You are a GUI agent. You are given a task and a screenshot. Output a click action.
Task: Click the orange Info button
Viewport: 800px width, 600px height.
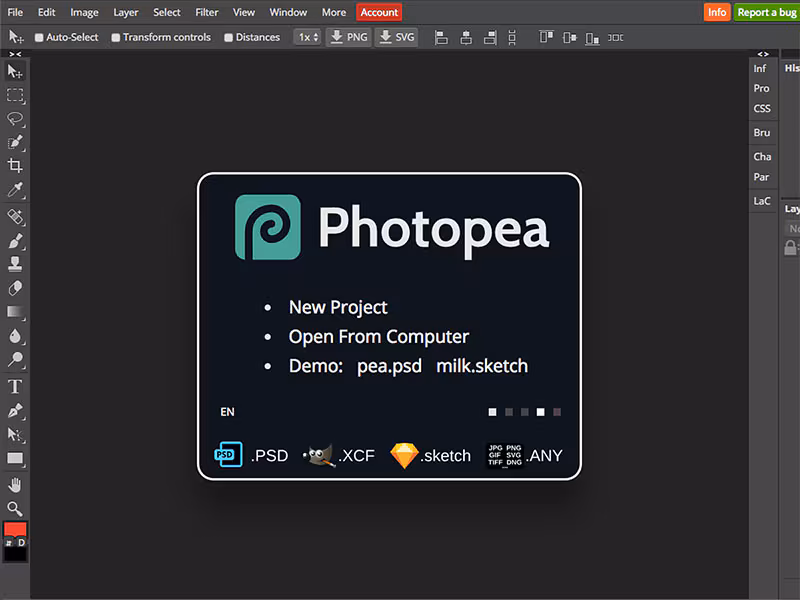point(717,12)
